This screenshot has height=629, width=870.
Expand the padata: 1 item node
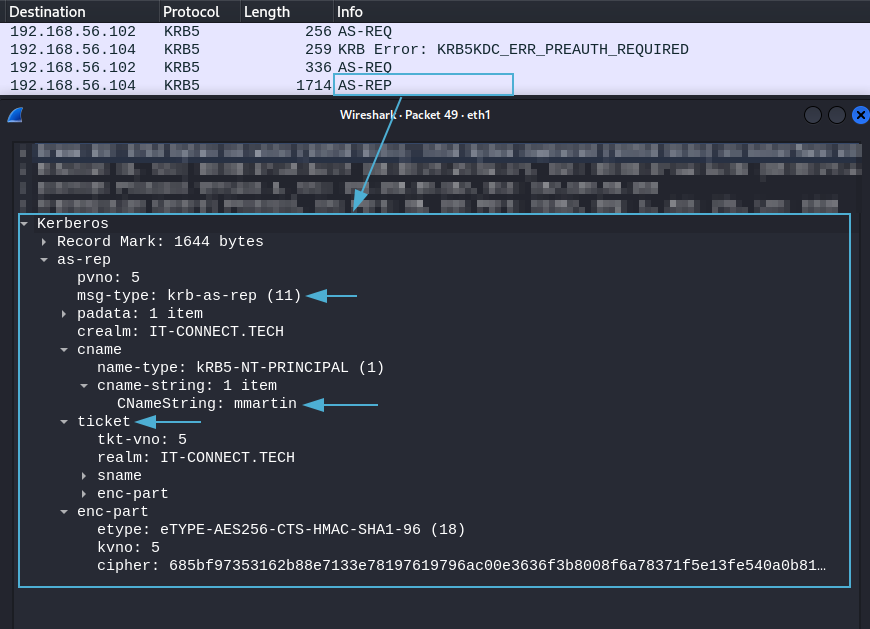65,314
